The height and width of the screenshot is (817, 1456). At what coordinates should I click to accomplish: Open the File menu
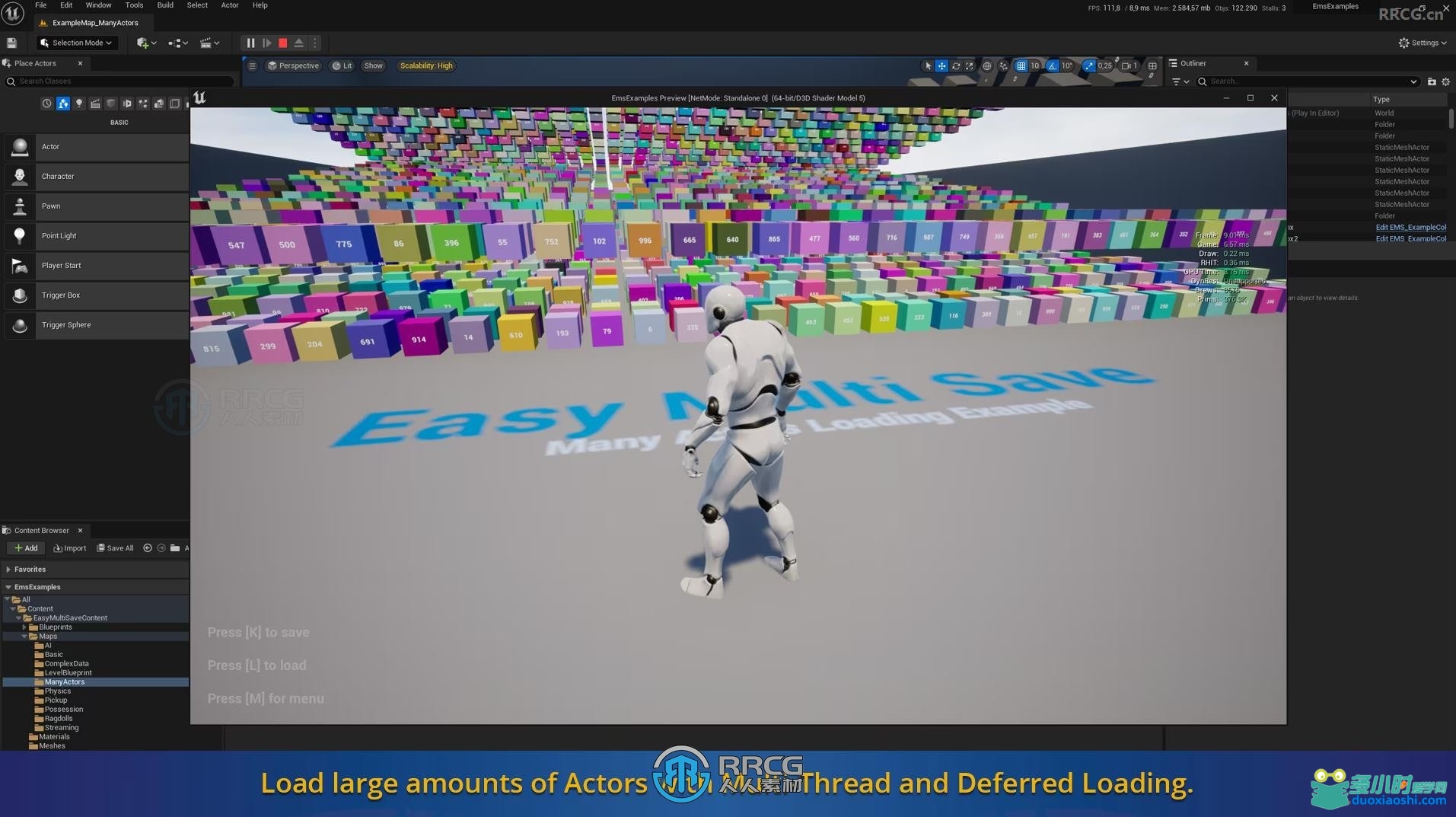click(x=41, y=5)
